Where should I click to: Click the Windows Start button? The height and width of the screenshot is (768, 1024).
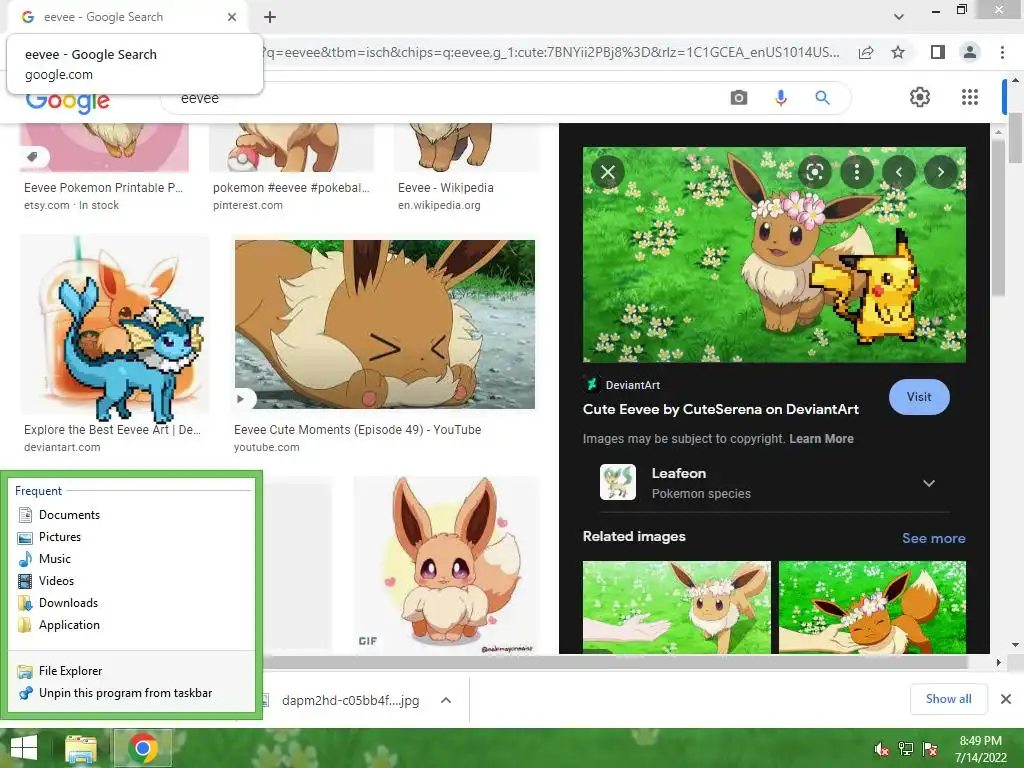tap(24, 748)
